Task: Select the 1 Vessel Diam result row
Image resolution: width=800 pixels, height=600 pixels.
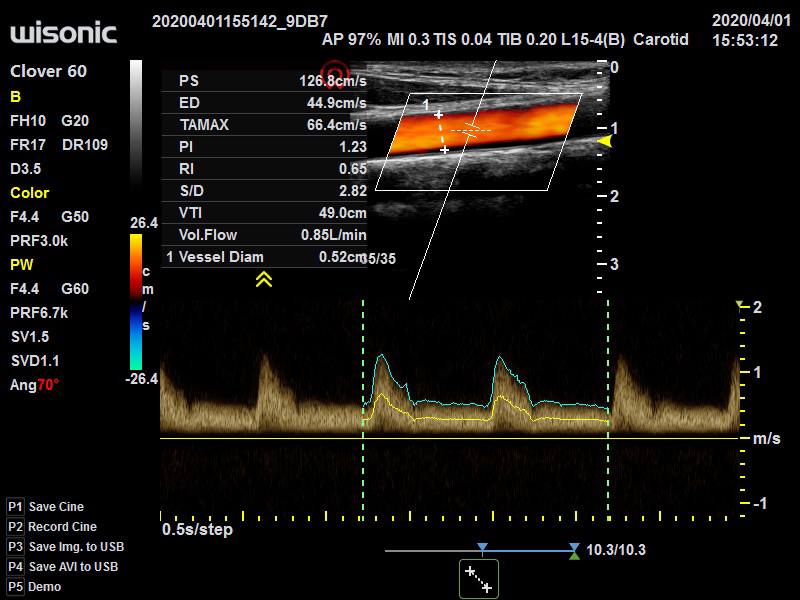Action: (x=264, y=257)
